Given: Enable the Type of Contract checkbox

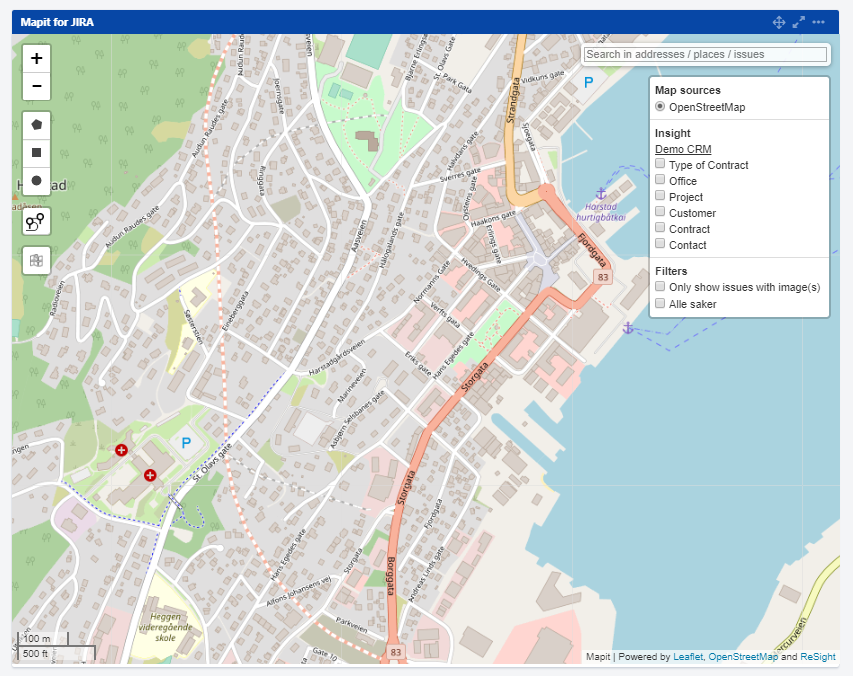Looking at the screenshot, I should (660, 164).
